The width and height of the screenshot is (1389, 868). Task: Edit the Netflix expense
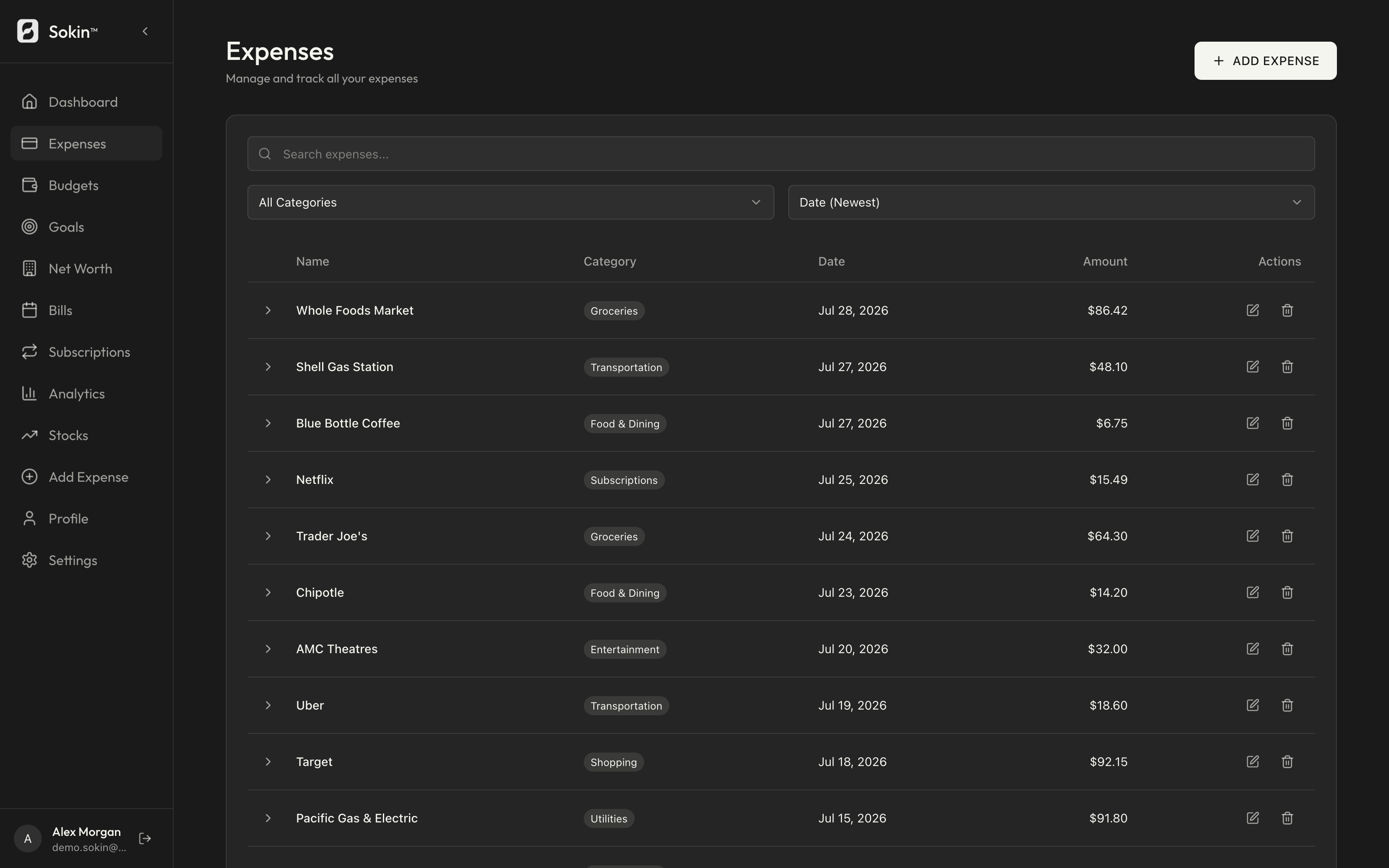pyautogui.click(x=1252, y=479)
